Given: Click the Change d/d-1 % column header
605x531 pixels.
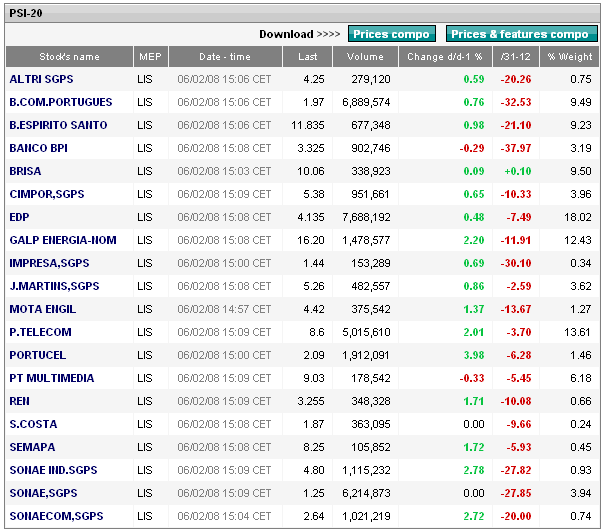Looking at the screenshot, I should tap(445, 57).
